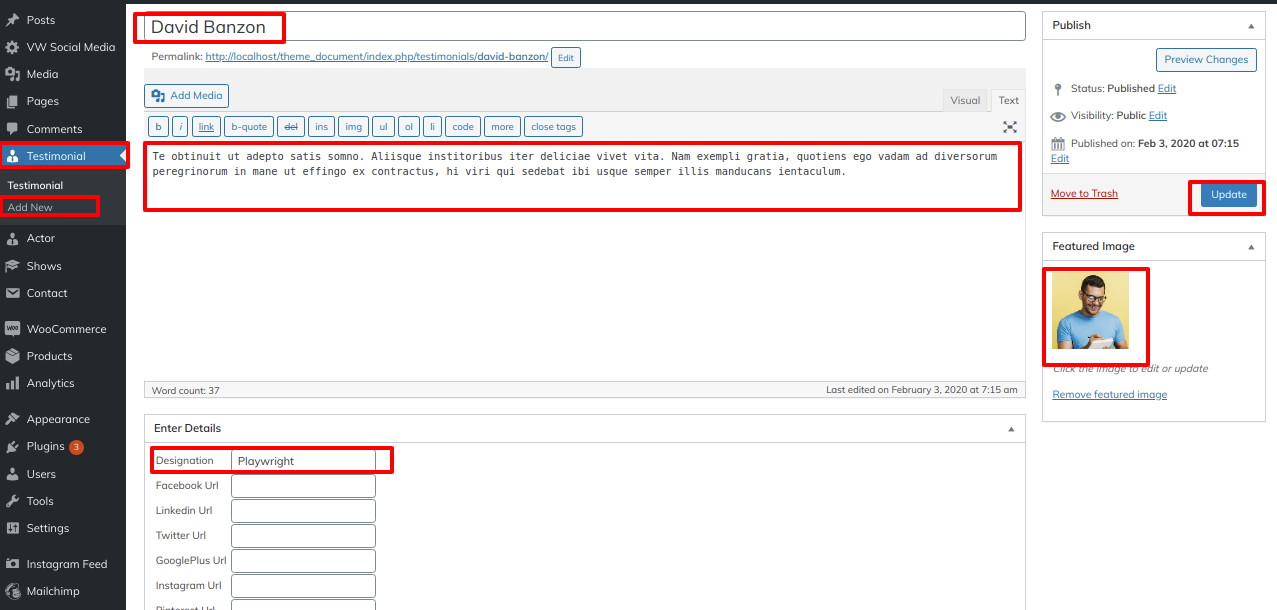Screen dimensions: 1277x610
Task: Switch to the Visual editor tab
Action: click(x=965, y=100)
